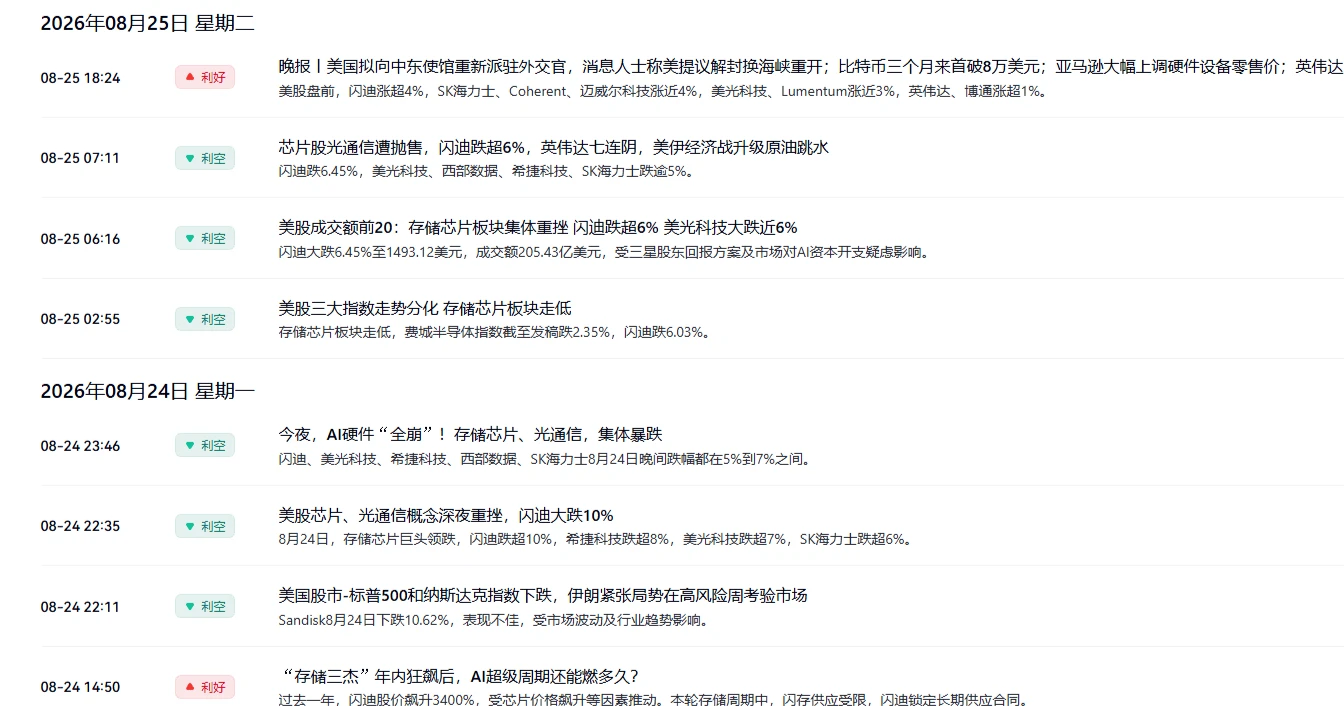Click the timestamp '08-24 23:46'
This screenshot has height=706, width=1344.
coord(80,446)
